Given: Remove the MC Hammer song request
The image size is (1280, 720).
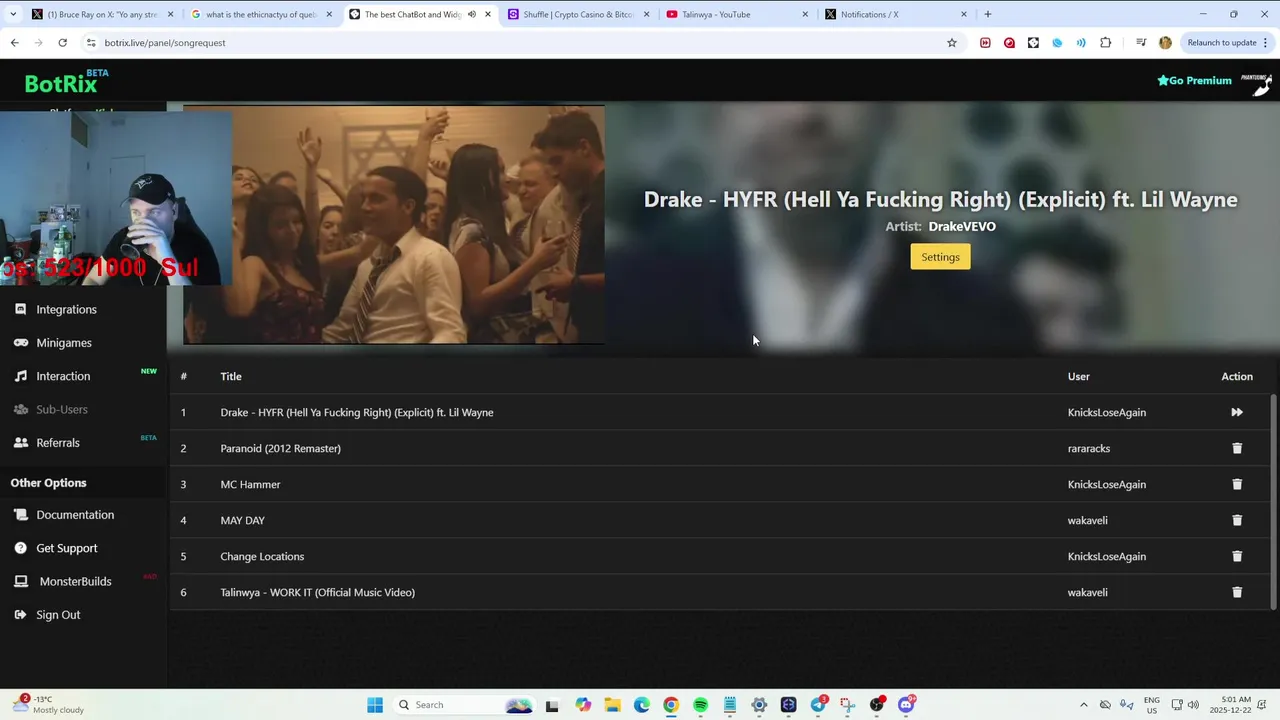Looking at the screenshot, I should tap(1237, 484).
